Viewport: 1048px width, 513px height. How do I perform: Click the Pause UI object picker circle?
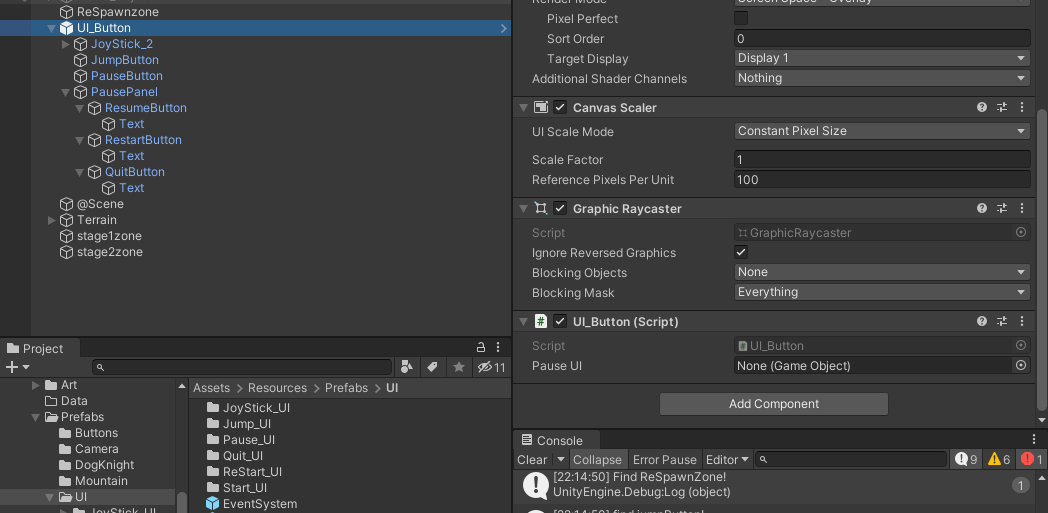[x=1021, y=365]
